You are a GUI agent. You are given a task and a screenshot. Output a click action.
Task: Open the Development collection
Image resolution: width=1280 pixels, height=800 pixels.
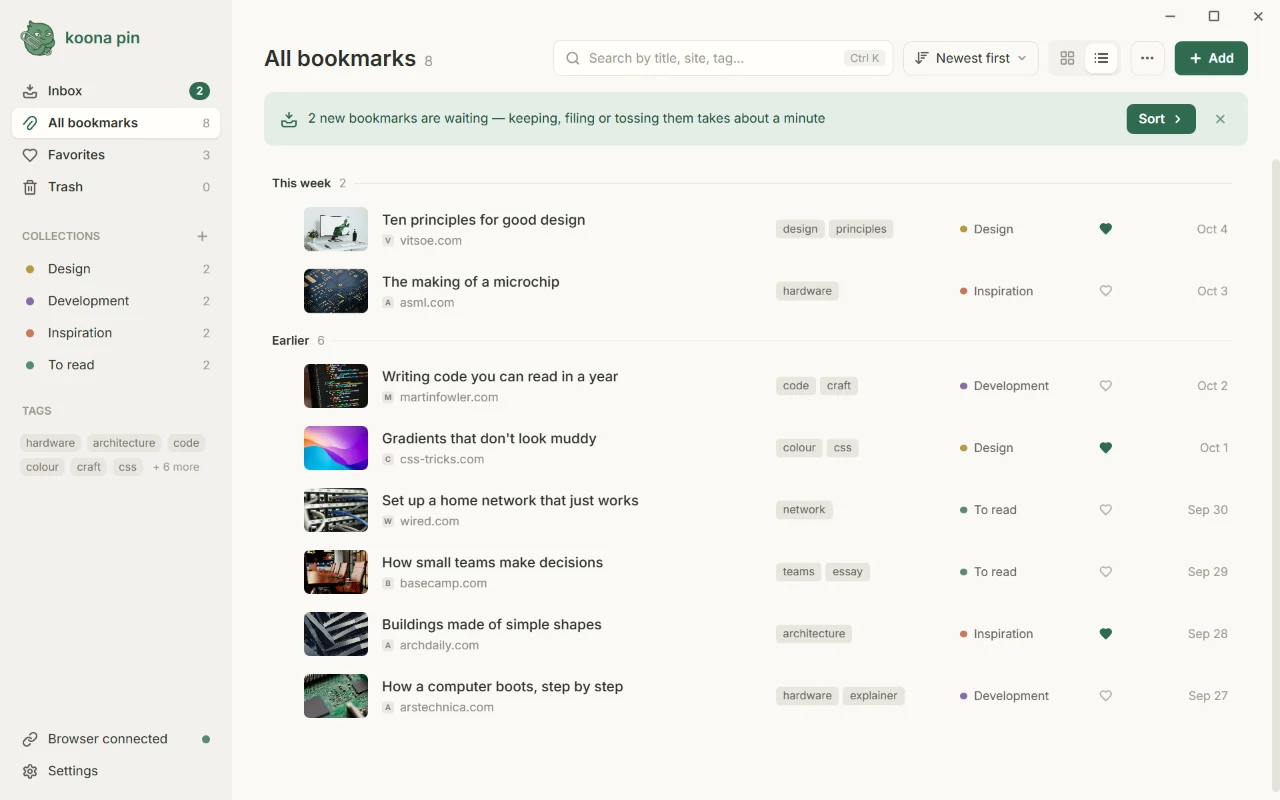[x=116, y=301]
